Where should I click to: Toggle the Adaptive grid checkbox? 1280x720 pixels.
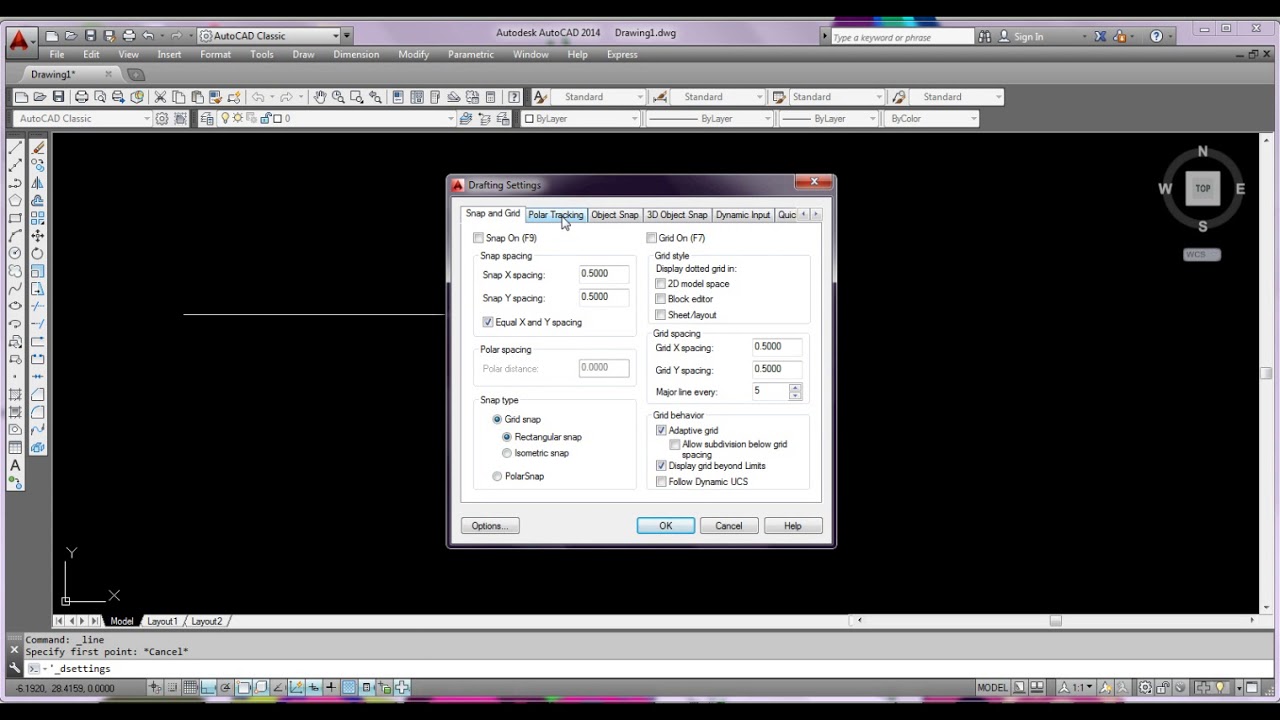pos(661,431)
